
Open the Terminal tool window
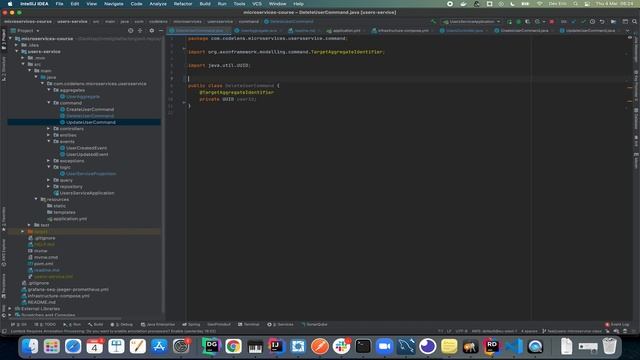coord(249,324)
